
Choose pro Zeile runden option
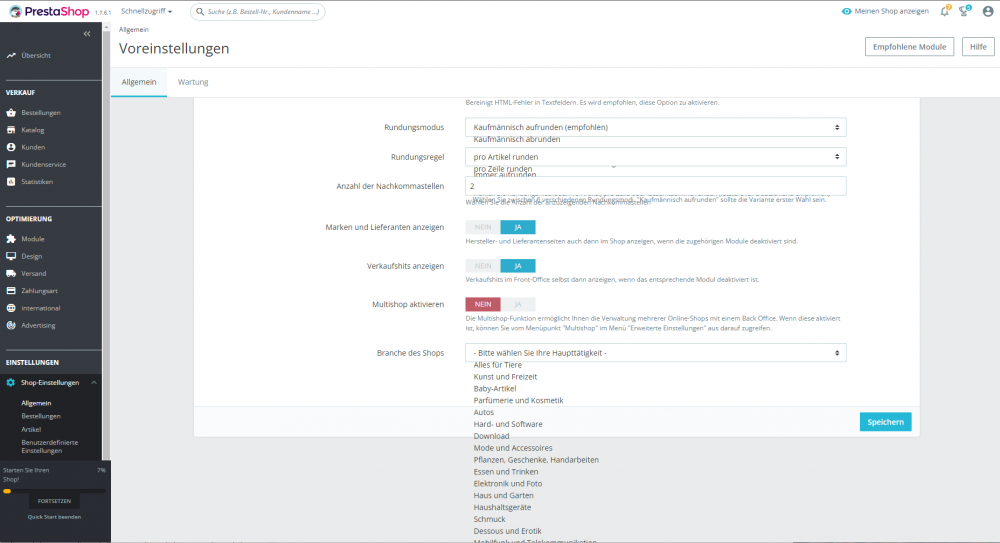click(x=503, y=169)
